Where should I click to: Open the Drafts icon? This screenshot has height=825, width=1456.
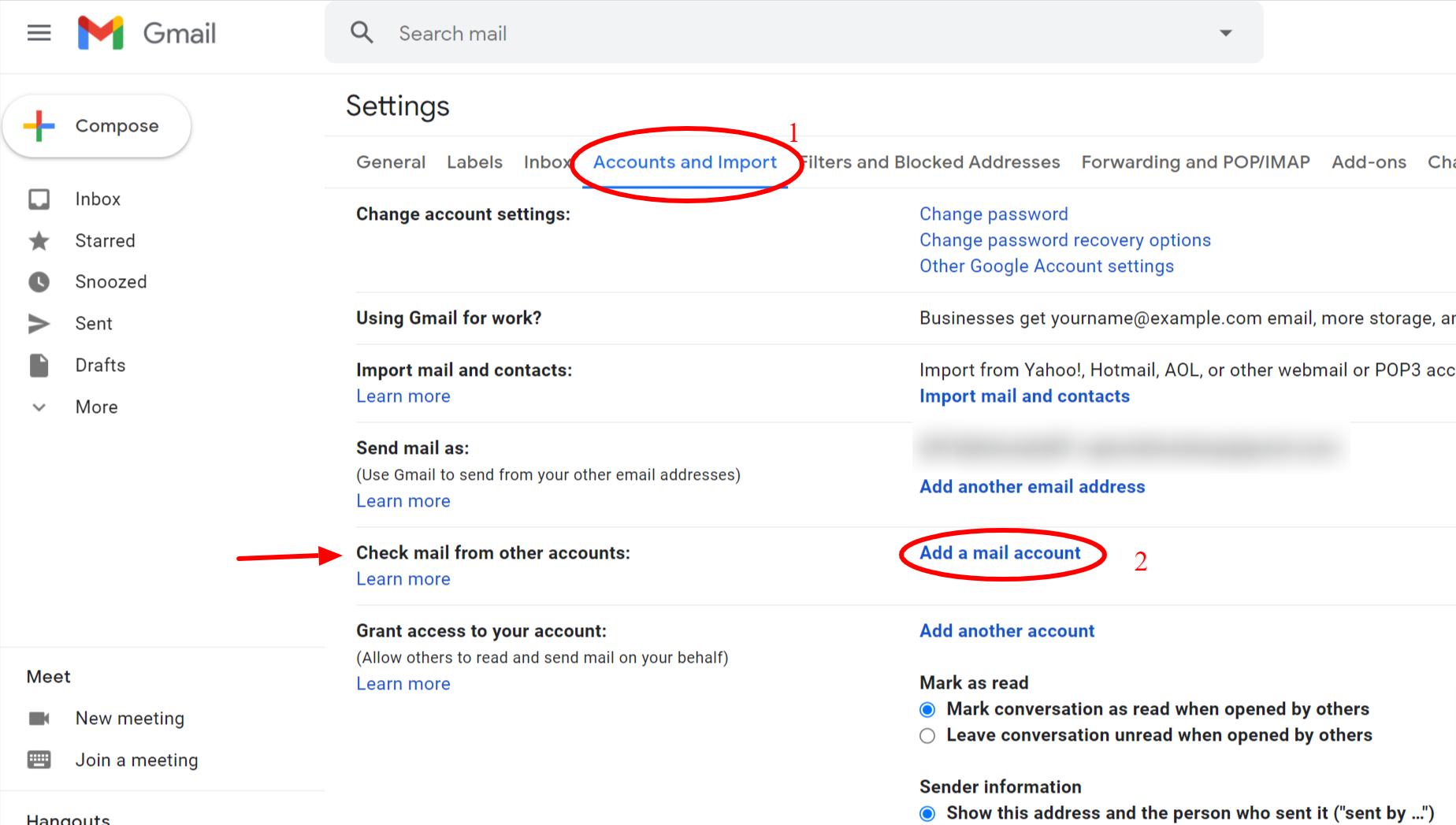(x=39, y=365)
